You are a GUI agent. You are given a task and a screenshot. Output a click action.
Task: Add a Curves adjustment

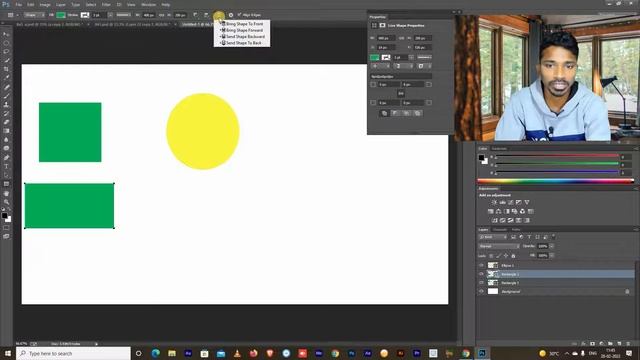pyautogui.click(x=511, y=202)
